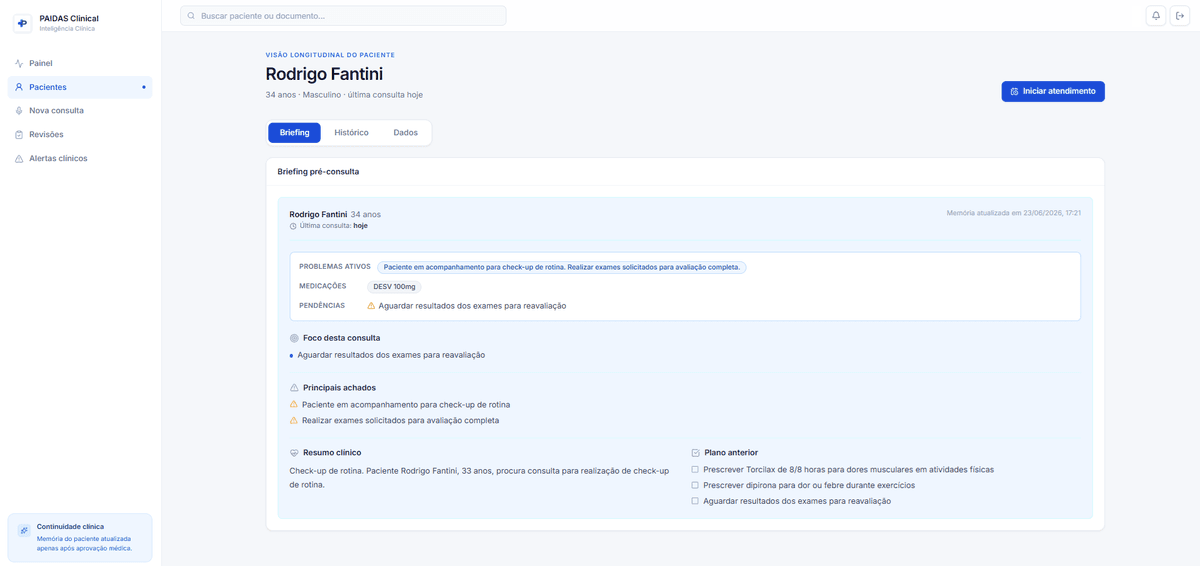Click the Resumo clínico paragraph text
The height and width of the screenshot is (566, 1200).
479,477
